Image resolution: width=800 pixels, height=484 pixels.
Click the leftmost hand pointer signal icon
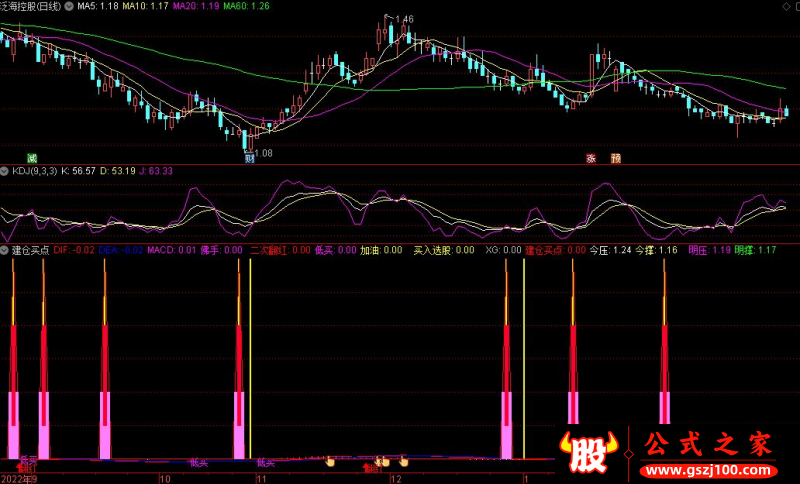coord(330,462)
